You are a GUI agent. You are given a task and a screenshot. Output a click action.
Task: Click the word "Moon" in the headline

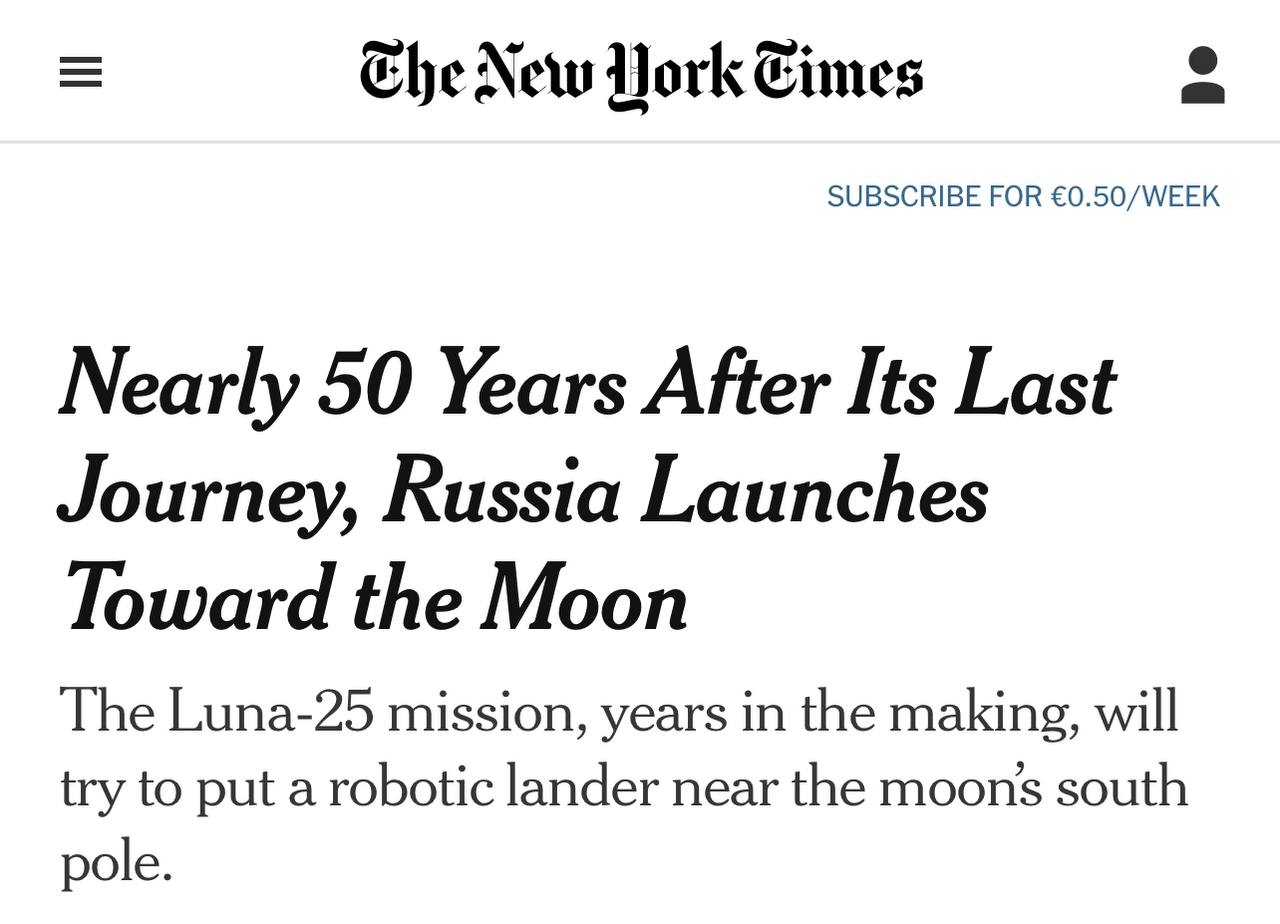coord(584,600)
